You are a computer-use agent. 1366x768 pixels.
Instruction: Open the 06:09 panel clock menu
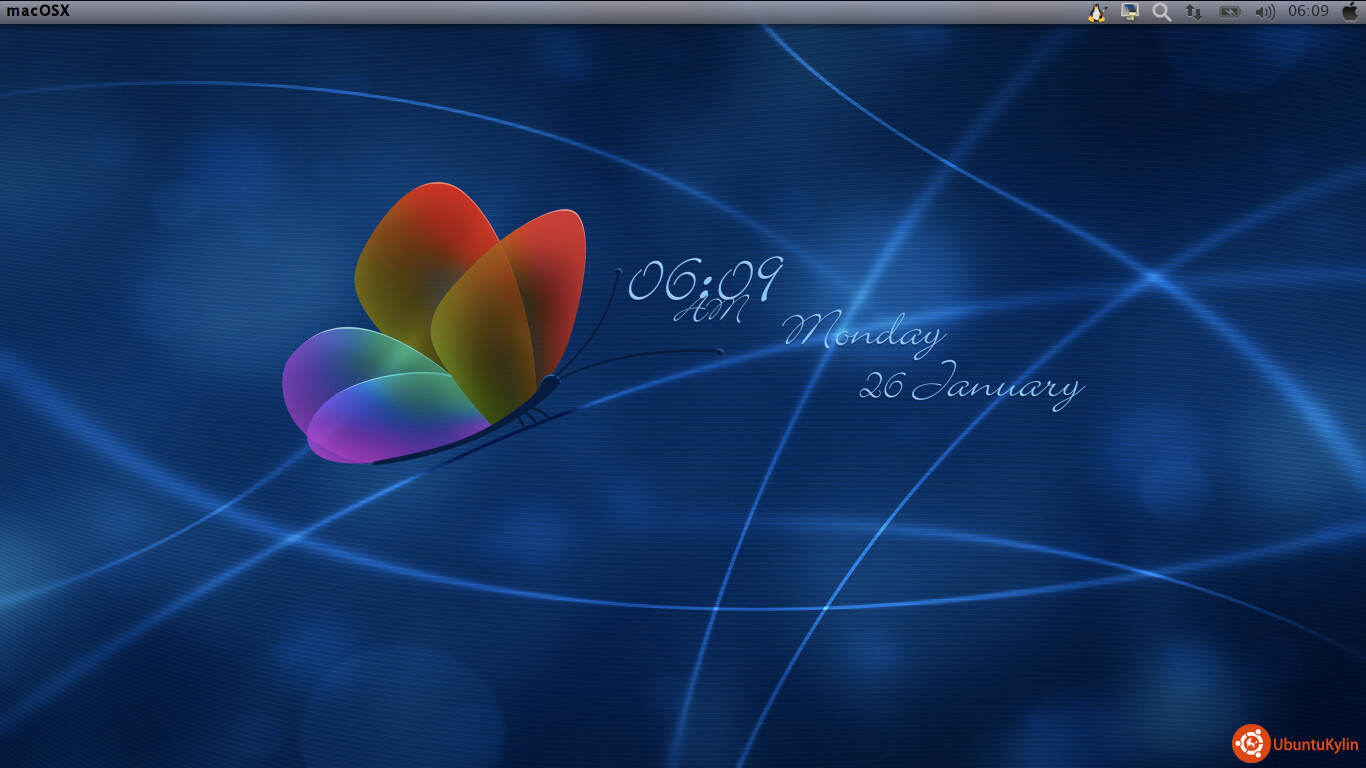tap(1308, 11)
